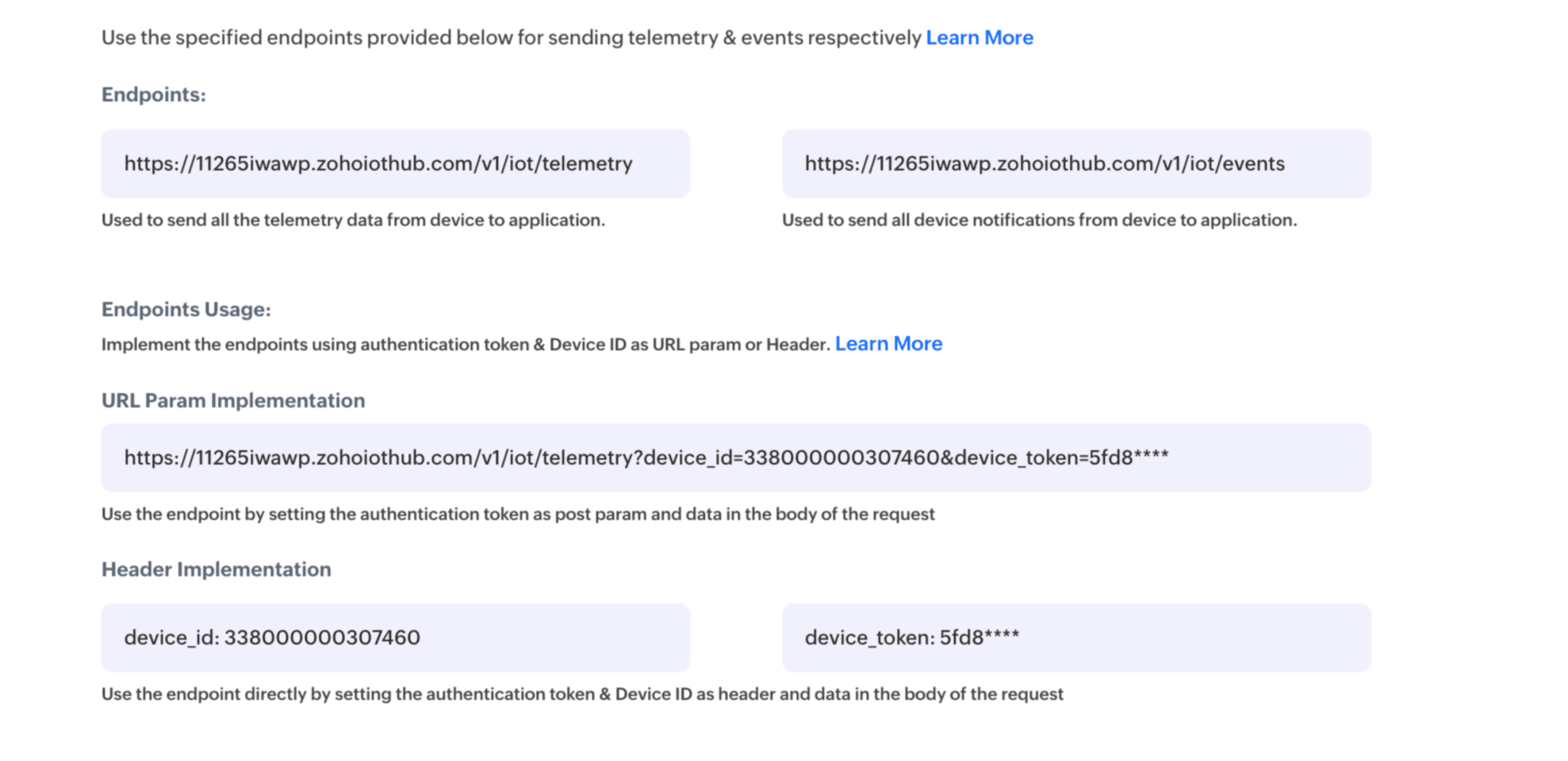The height and width of the screenshot is (761, 1568).
Task: Click the 'Use the specified endpoints' intro text
Action: point(511,38)
